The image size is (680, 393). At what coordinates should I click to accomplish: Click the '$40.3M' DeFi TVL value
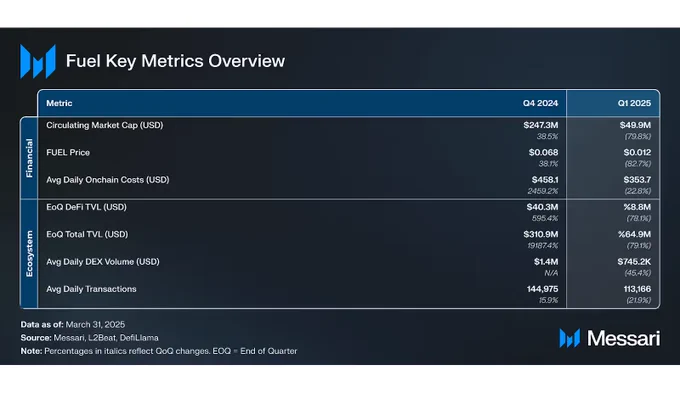[x=543, y=207]
